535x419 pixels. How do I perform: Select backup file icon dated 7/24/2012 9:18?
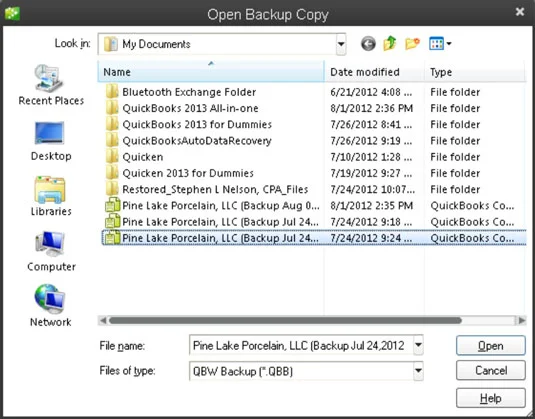pyautogui.click(x=112, y=222)
